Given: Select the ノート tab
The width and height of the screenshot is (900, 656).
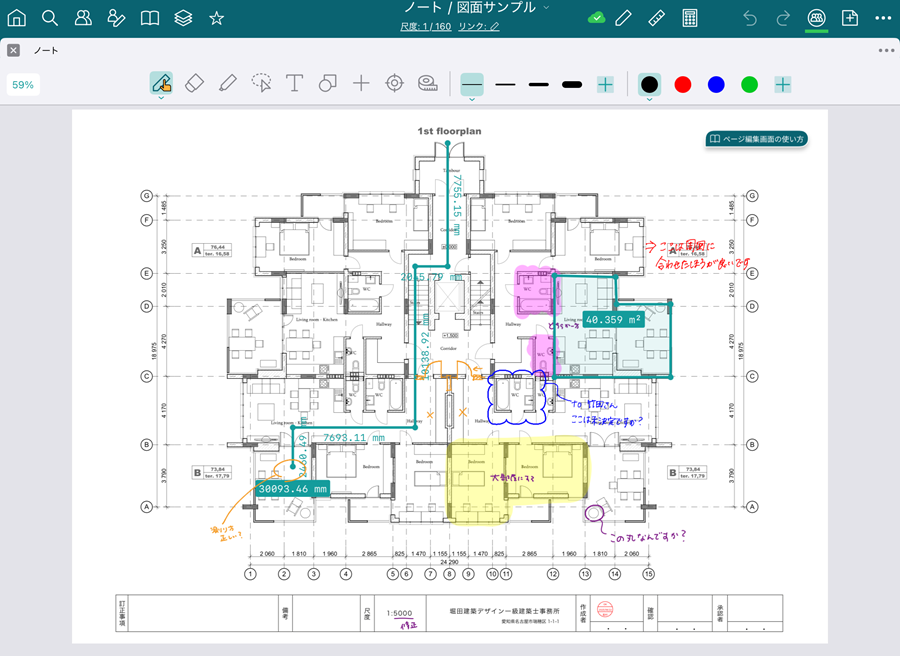Looking at the screenshot, I should (45, 50).
